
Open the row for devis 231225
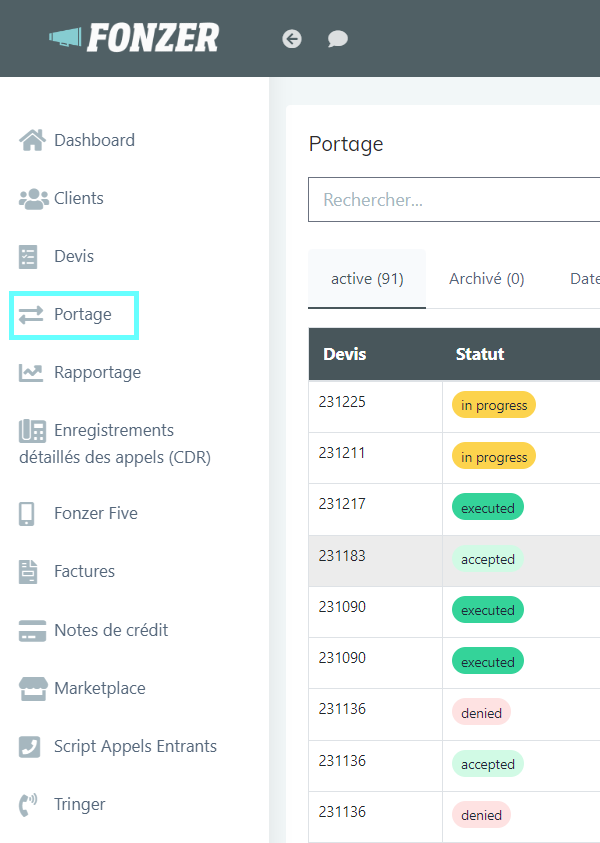[x=454, y=406]
